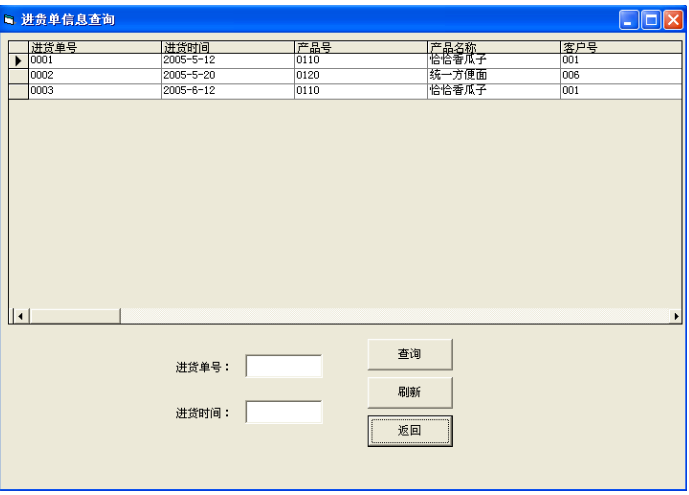Minimize the 进货单信息查询 window
689x495 pixels.
click(x=629, y=20)
